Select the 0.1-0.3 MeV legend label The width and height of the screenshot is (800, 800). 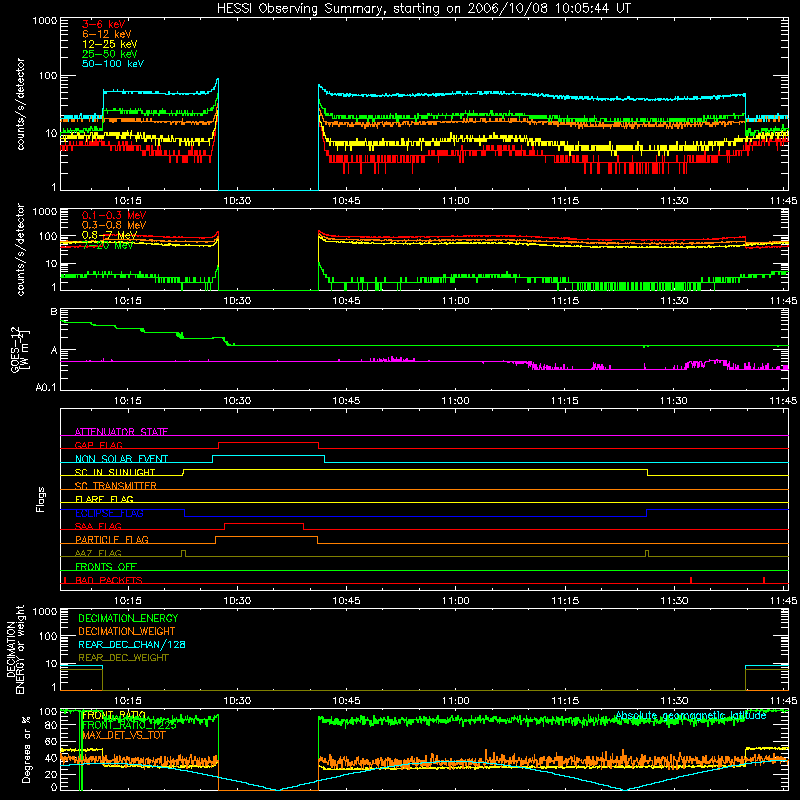(114, 215)
